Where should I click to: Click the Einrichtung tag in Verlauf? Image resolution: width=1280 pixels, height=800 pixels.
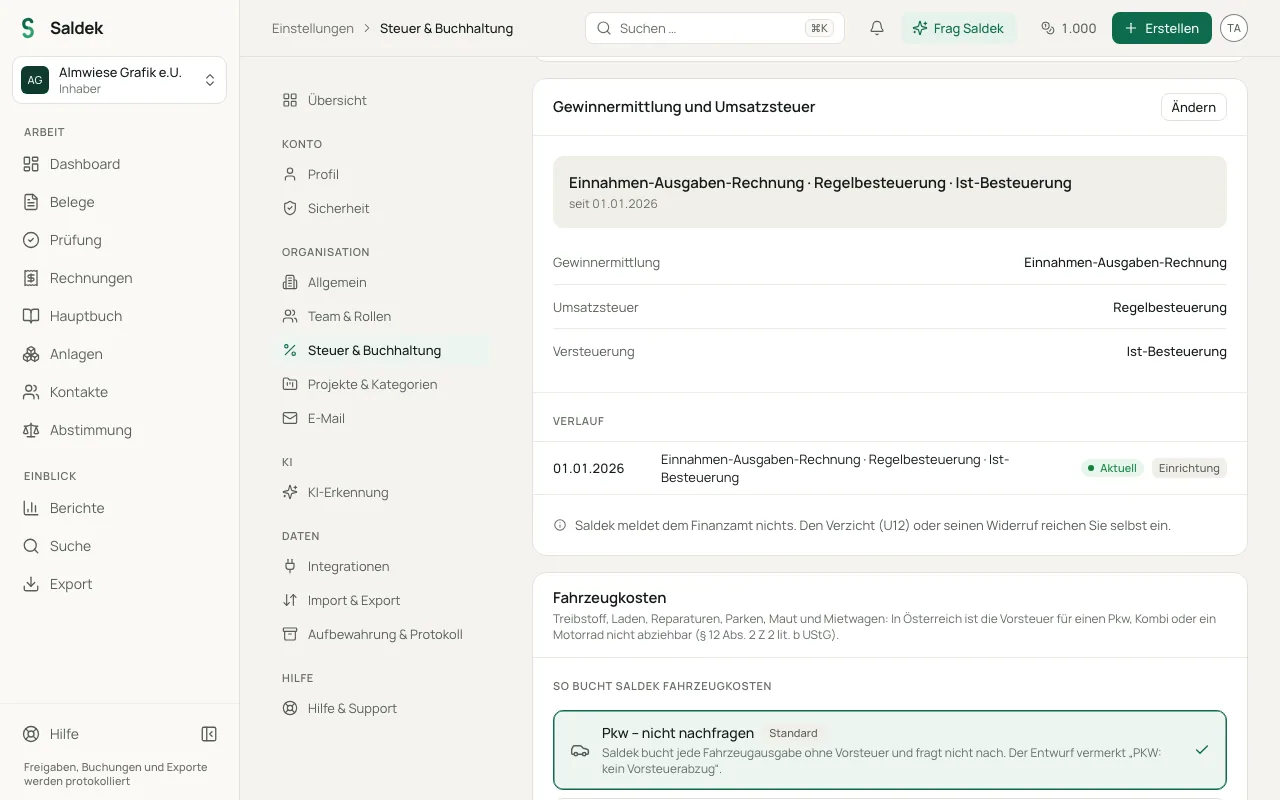coord(1189,468)
